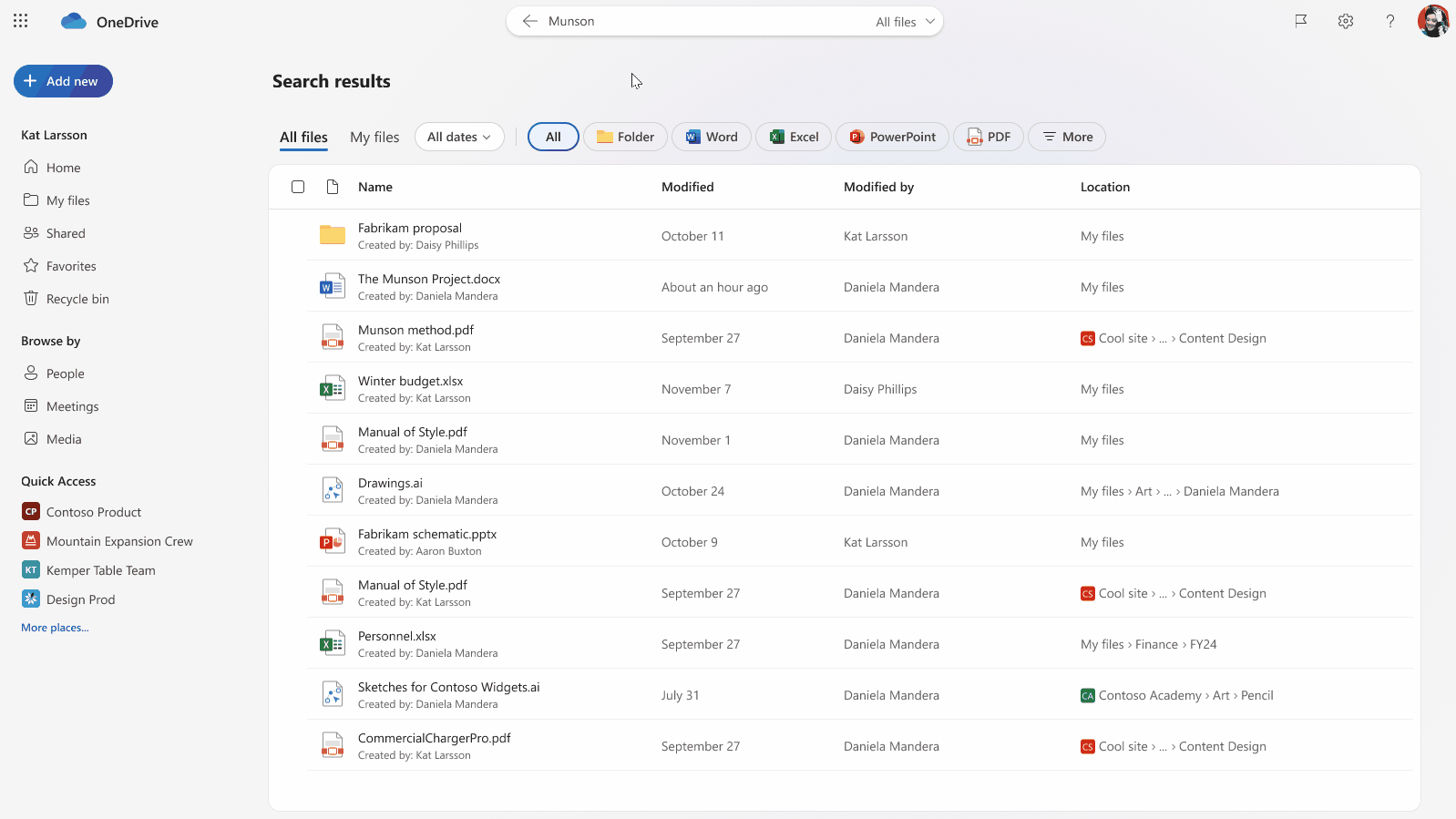The height and width of the screenshot is (819, 1456).
Task: Click the Help question mark icon
Action: point(1390,21)
